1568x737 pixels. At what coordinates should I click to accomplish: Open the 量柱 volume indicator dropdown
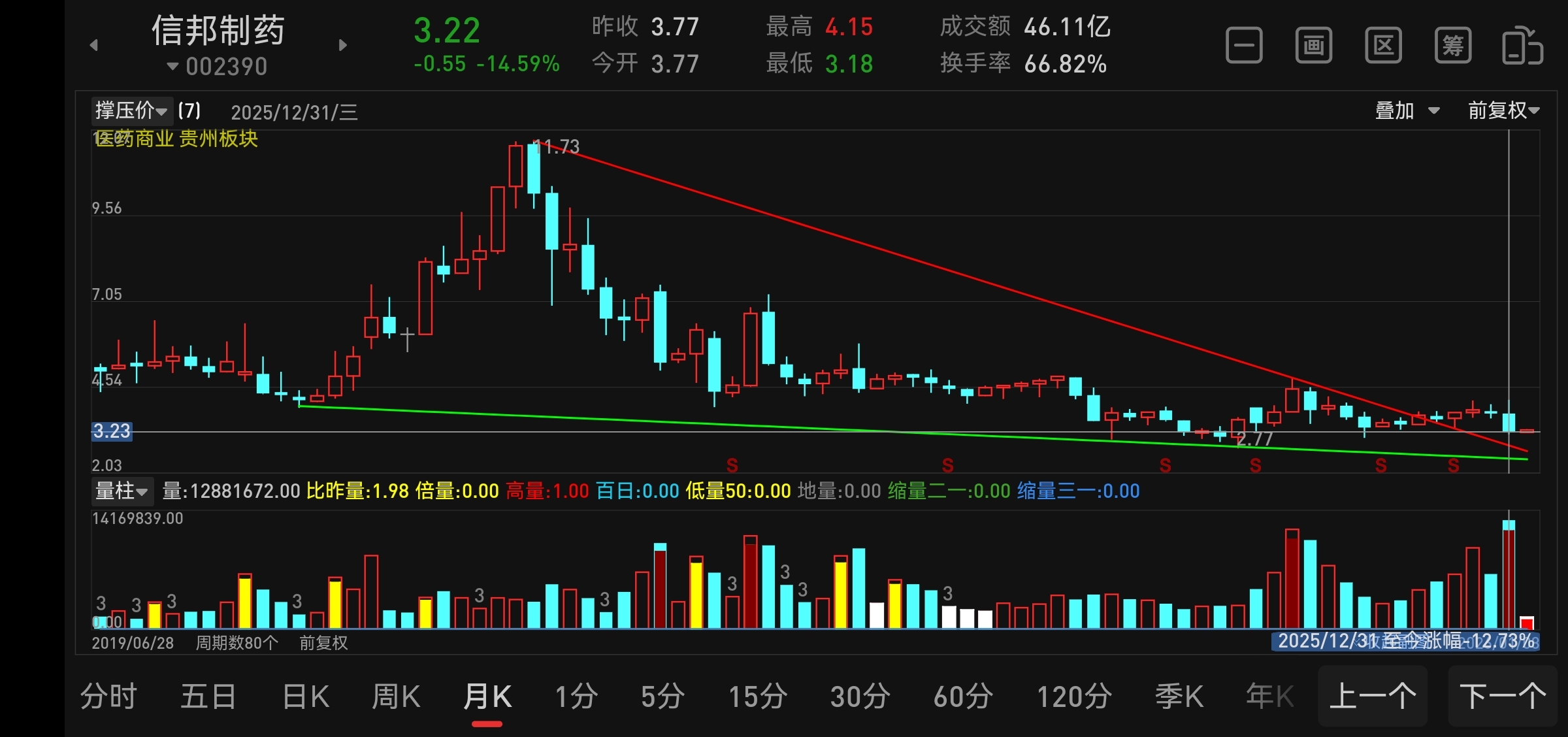(x=122, y=491)
